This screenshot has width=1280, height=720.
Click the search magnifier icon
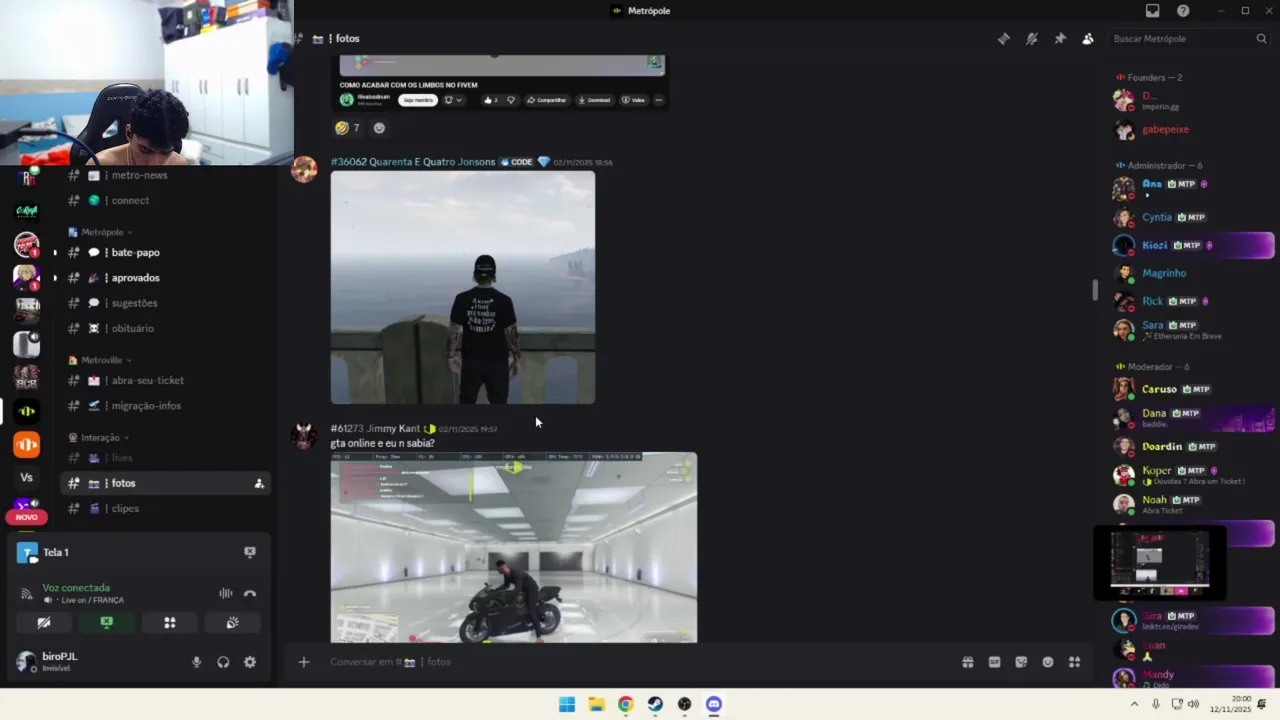[1261, 39]
